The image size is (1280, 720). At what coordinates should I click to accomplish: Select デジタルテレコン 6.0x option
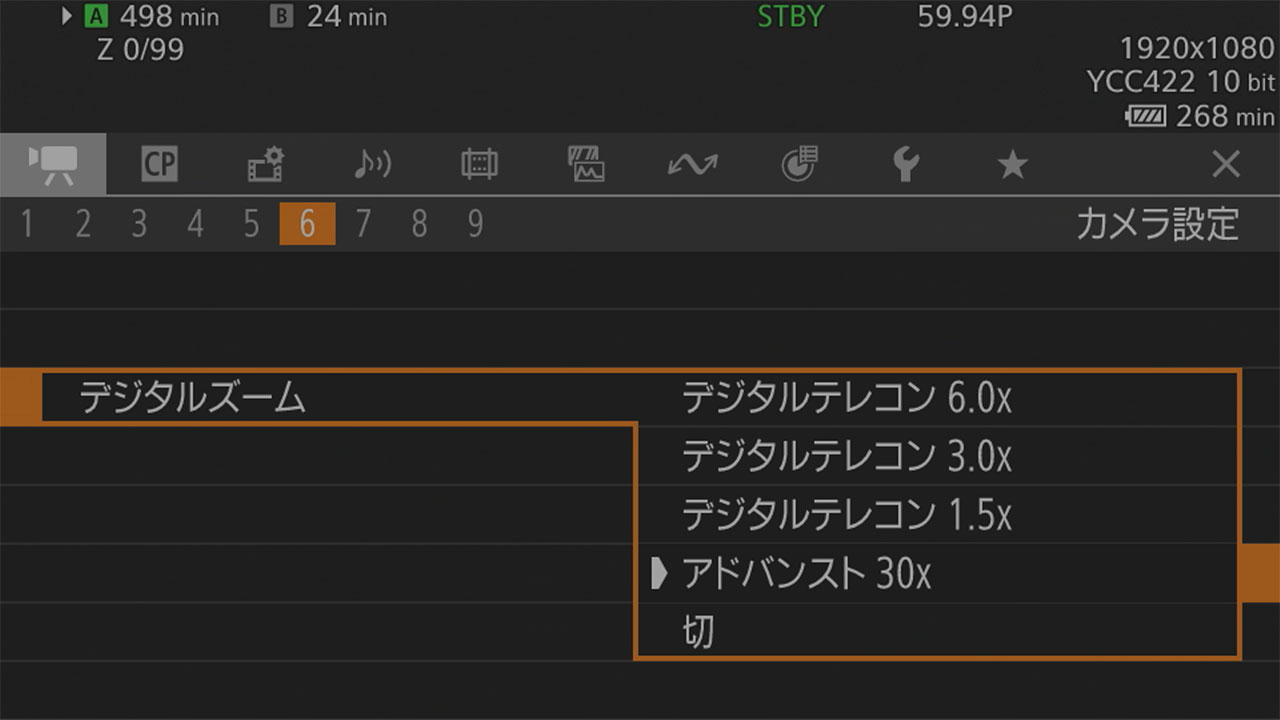pyautogui.click(x=846, y=399)
